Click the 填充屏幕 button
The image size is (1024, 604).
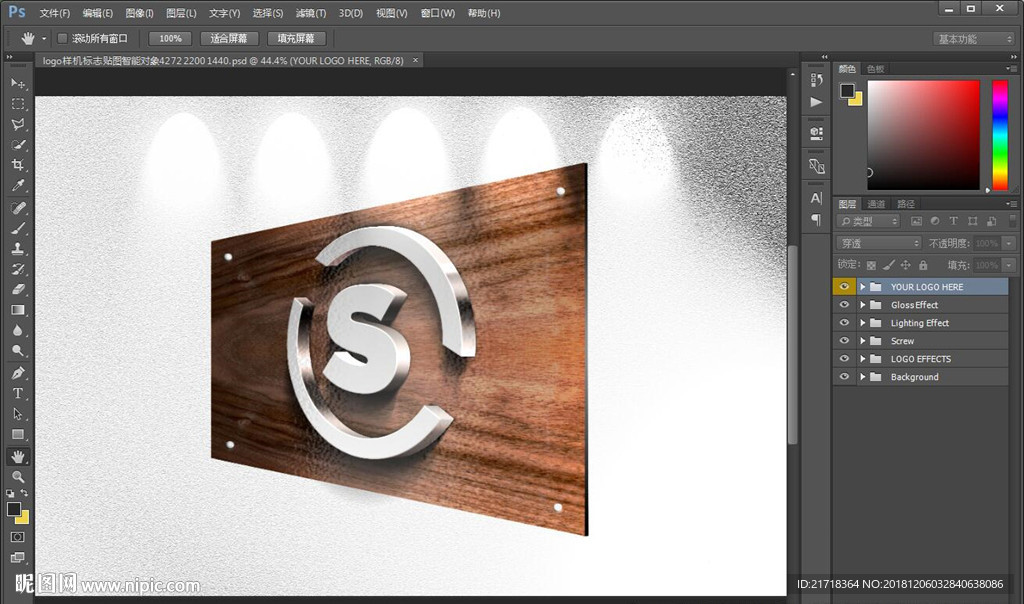click(x=296, y=39)
